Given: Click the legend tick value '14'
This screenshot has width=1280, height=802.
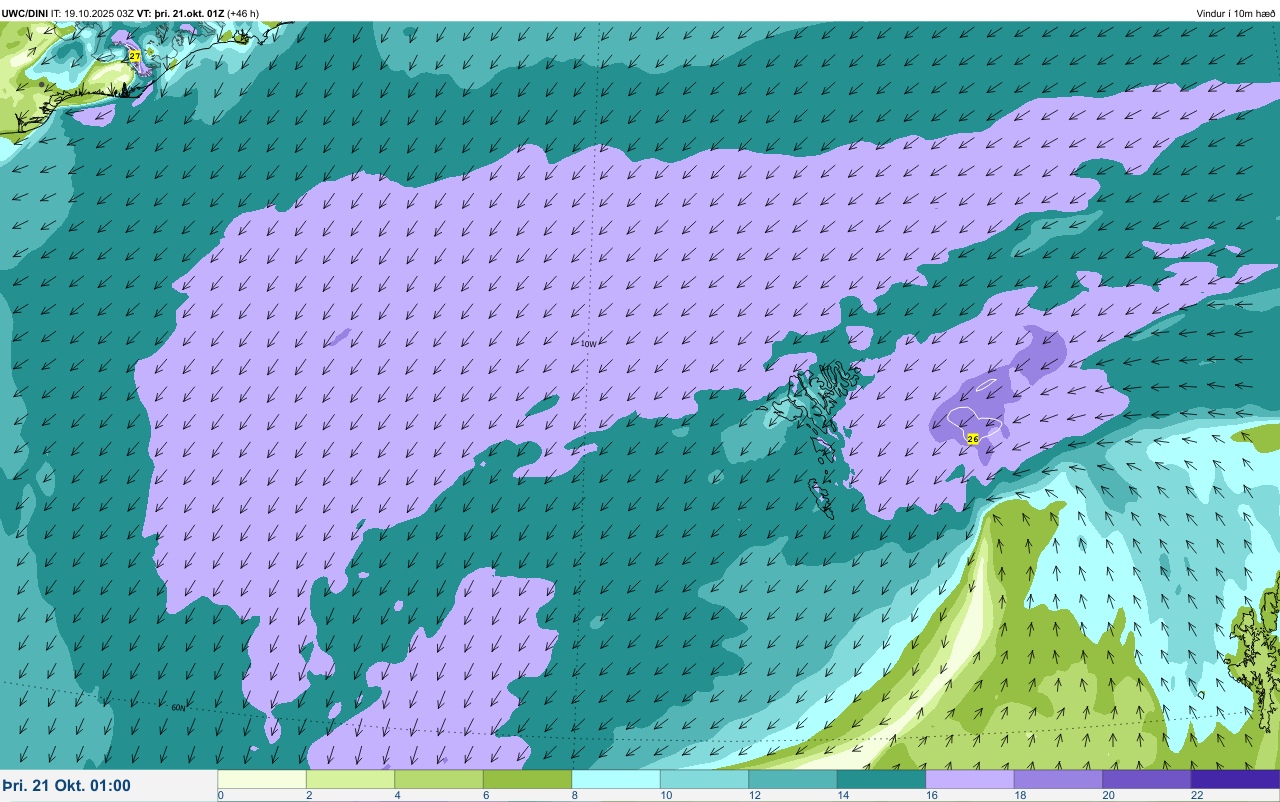Looking at the screenshot, I should coord(842,795).
